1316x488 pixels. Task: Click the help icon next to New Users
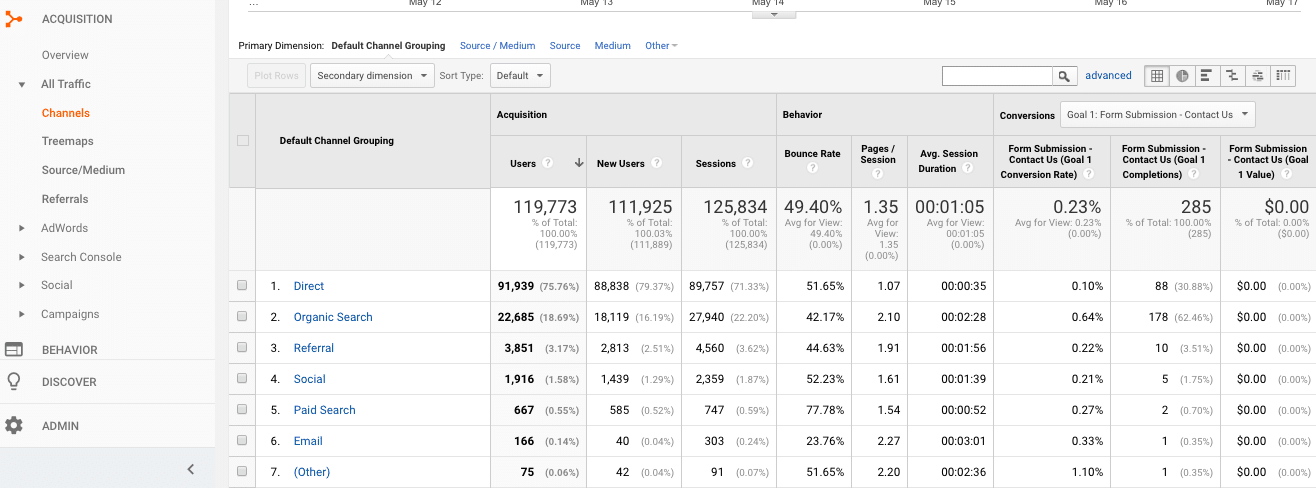point(656,163)
